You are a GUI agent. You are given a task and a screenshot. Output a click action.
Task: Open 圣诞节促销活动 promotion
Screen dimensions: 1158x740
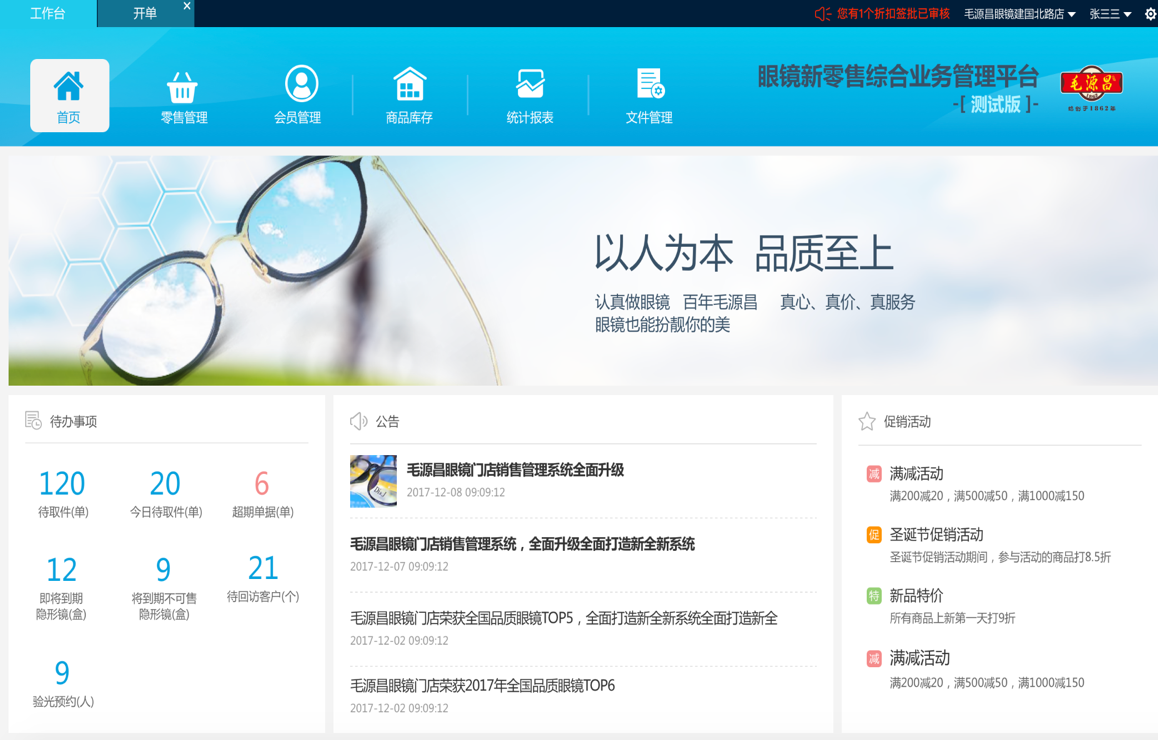(x=936, y=535)
